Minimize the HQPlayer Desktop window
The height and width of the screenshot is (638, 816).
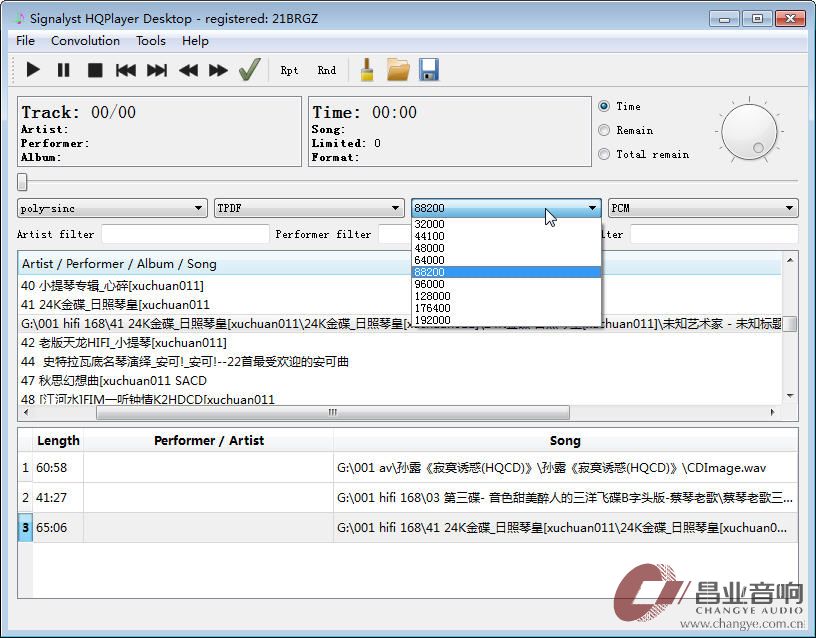(x=724, y=19)
